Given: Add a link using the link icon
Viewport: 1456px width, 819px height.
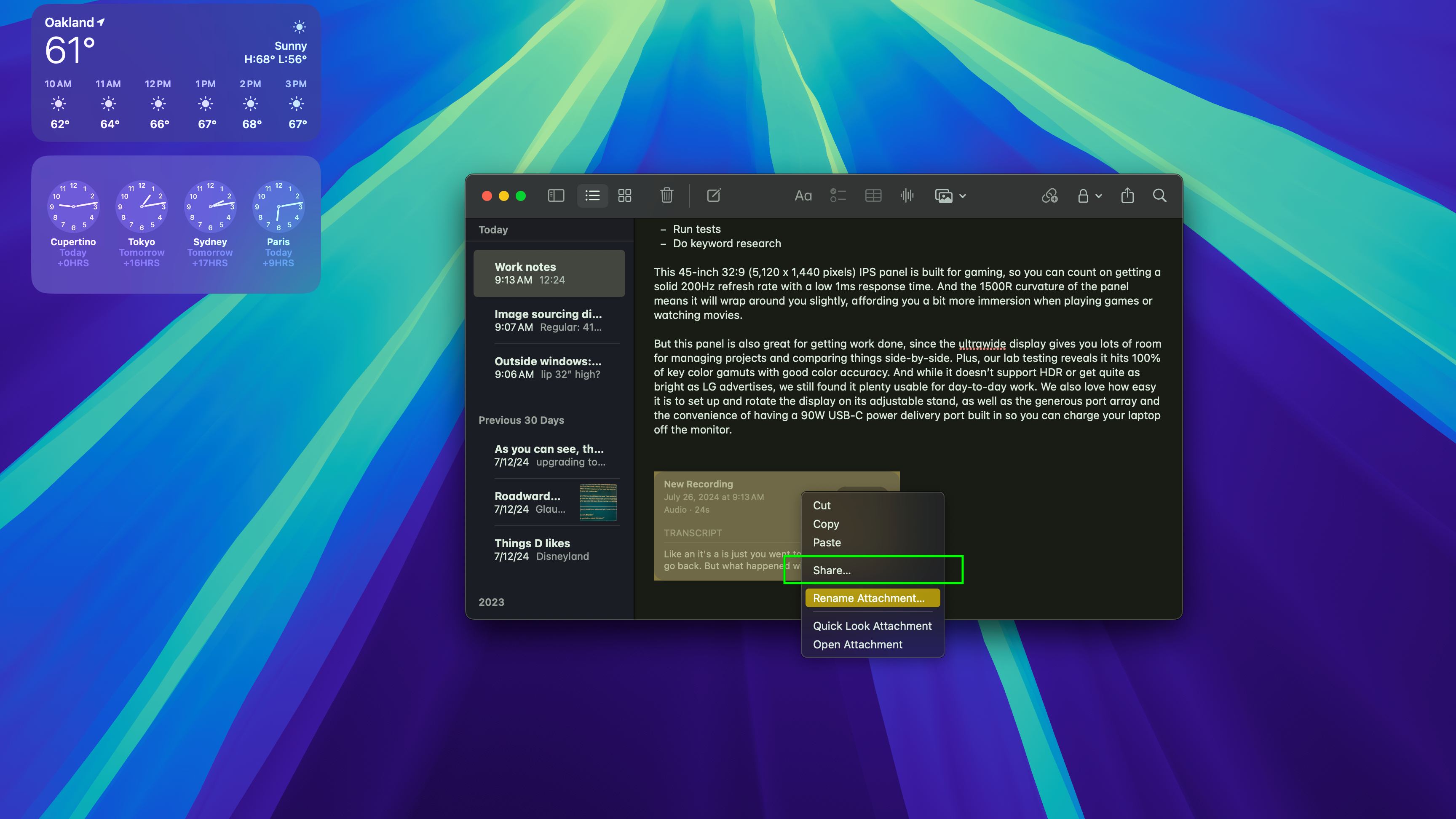Looking at the screenshot, I should tap(1050, 195).
